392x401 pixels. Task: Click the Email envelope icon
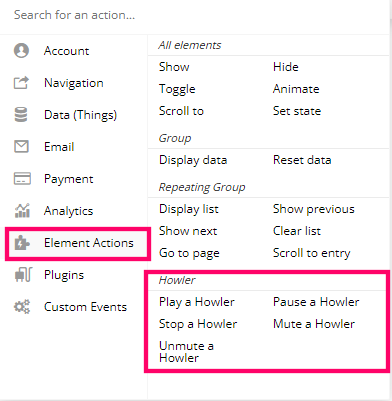coord(21,146)
